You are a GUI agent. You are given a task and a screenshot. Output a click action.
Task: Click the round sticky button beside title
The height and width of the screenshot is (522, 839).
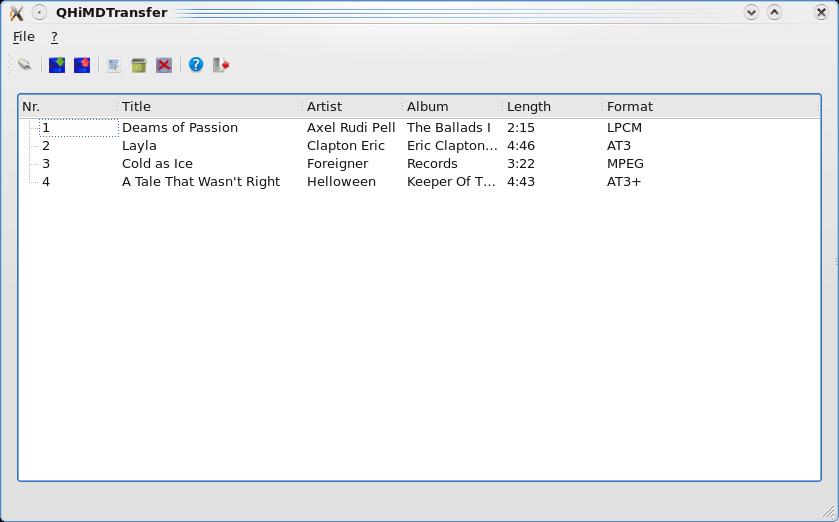39,12
